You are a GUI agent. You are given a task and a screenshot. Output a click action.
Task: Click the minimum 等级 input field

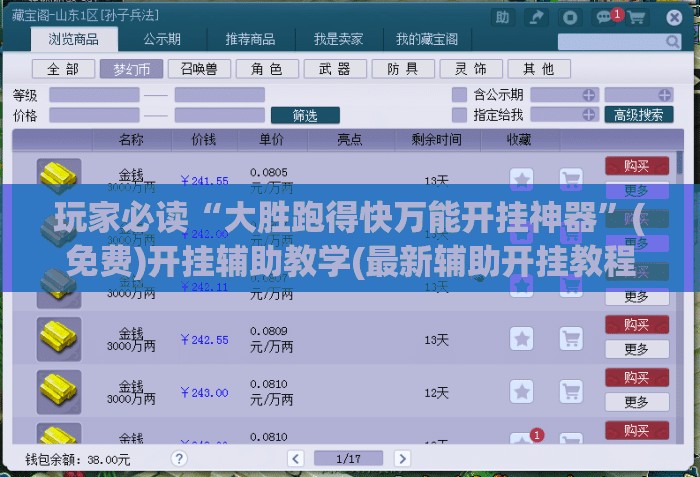pos(94,95)
